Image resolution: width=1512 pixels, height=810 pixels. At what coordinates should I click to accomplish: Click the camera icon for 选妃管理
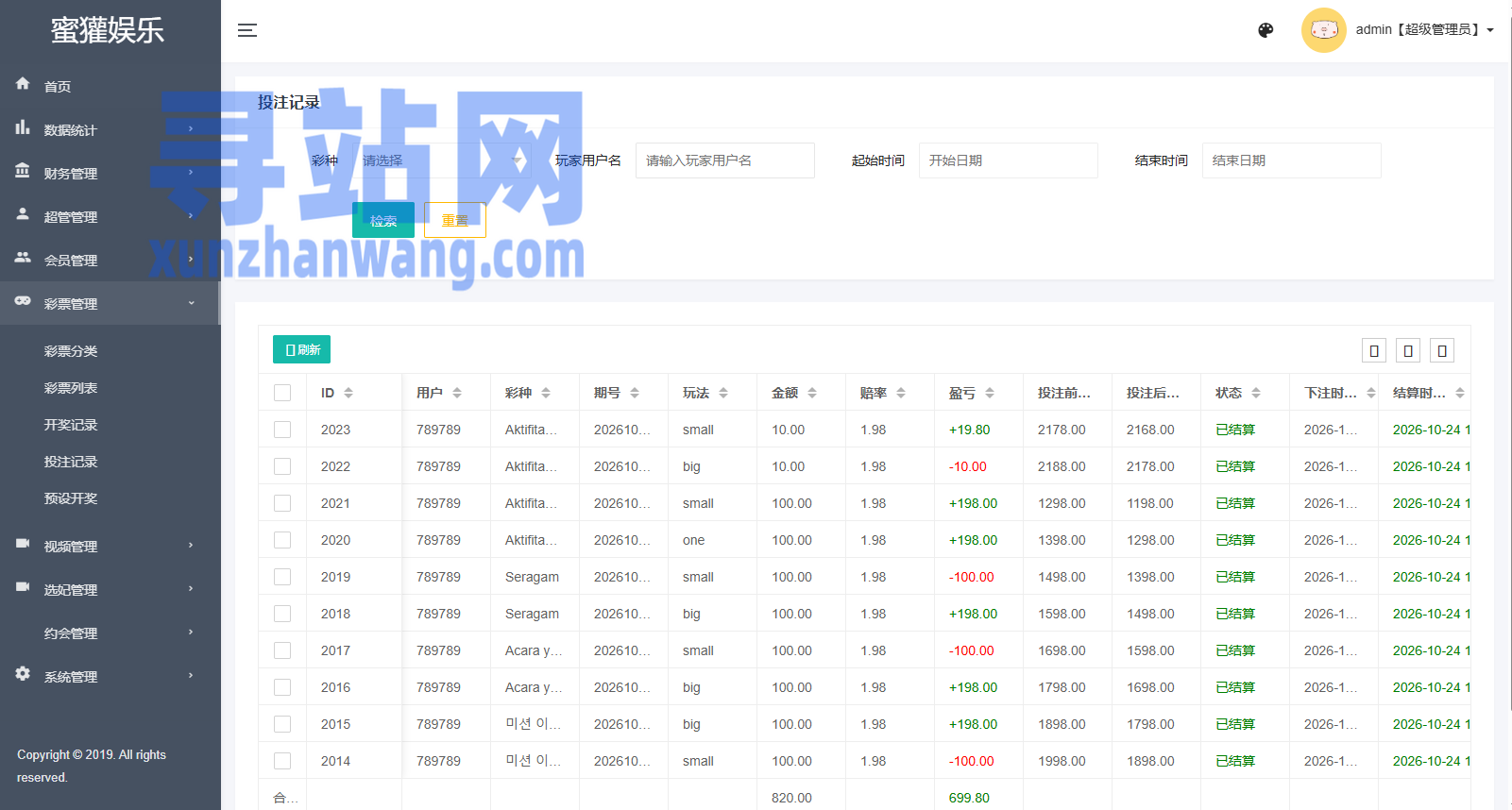tap(23, 587)
